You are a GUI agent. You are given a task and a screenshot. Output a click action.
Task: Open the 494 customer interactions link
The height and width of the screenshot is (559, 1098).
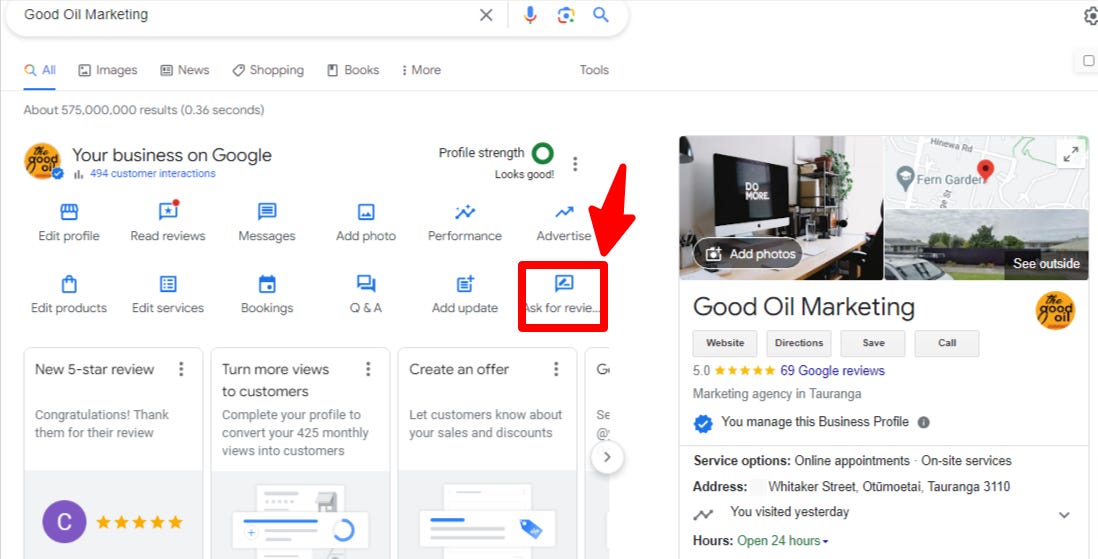click(x=153, y=174)
